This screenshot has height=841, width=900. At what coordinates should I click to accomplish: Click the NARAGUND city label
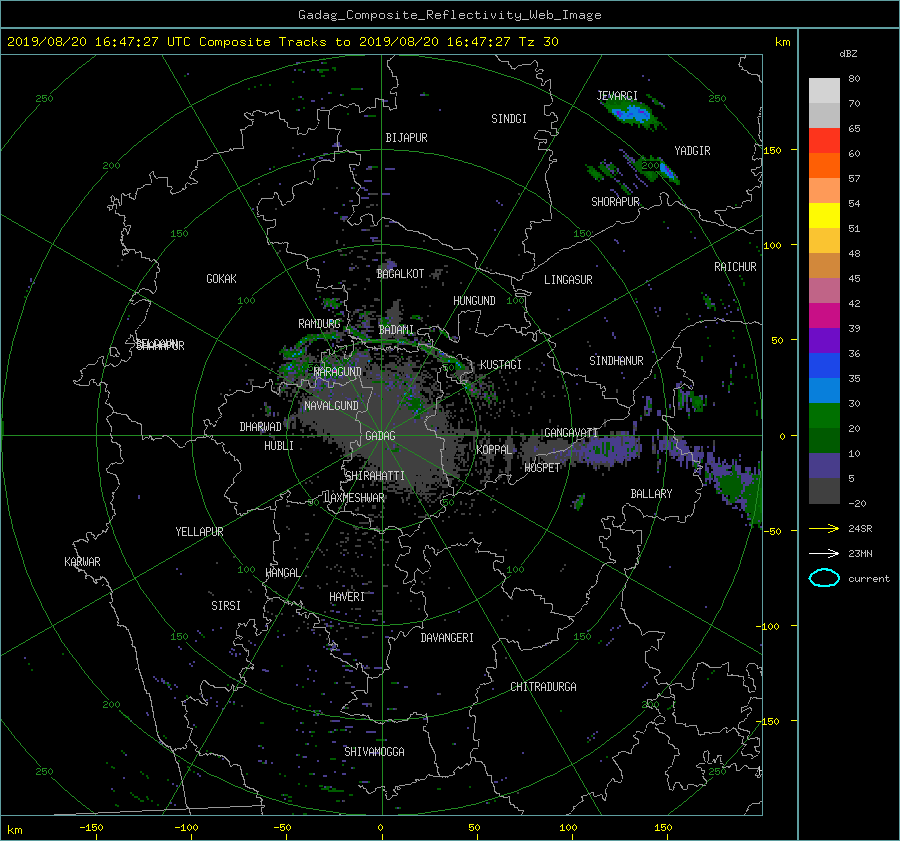(x=338, y=372)
